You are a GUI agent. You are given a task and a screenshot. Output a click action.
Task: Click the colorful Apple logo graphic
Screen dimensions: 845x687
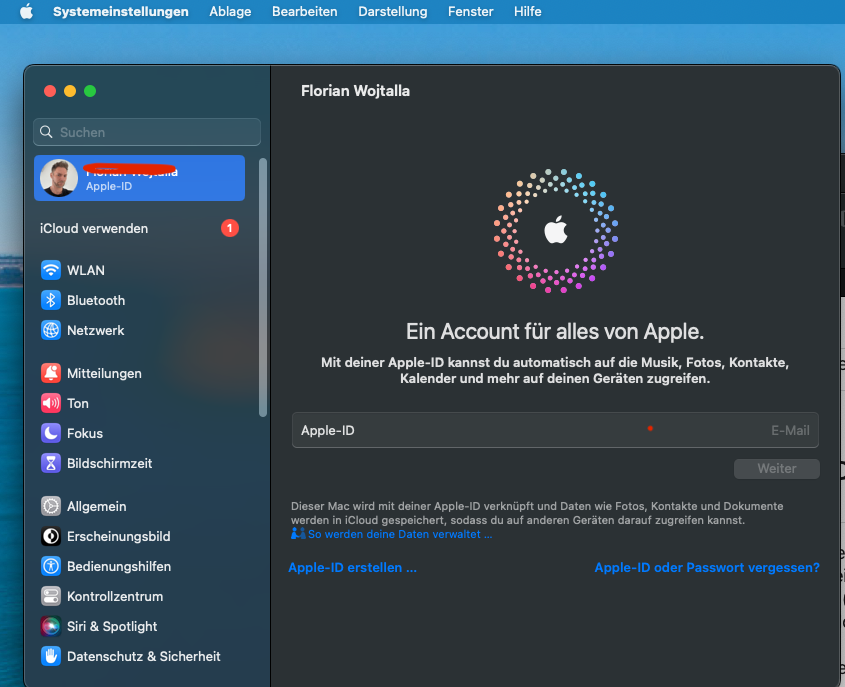coord(556,231)
